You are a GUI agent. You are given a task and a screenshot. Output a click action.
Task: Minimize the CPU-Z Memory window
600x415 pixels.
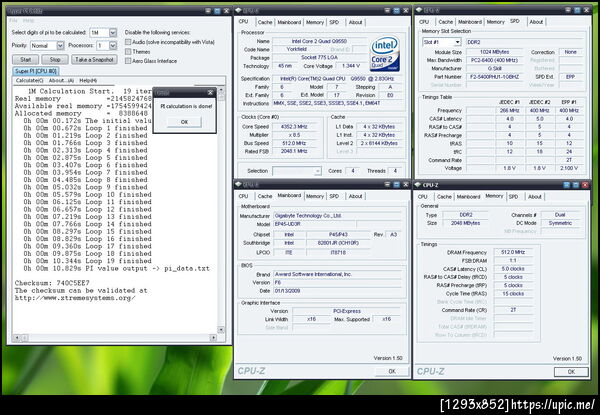(x=567, y=185)
